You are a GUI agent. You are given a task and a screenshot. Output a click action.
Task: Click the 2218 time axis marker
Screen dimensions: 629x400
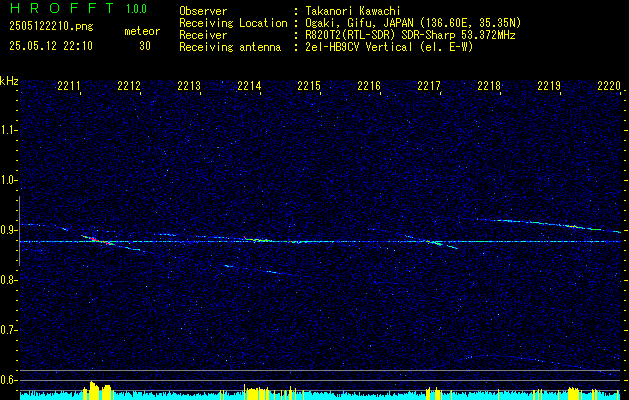coord(489,86)
